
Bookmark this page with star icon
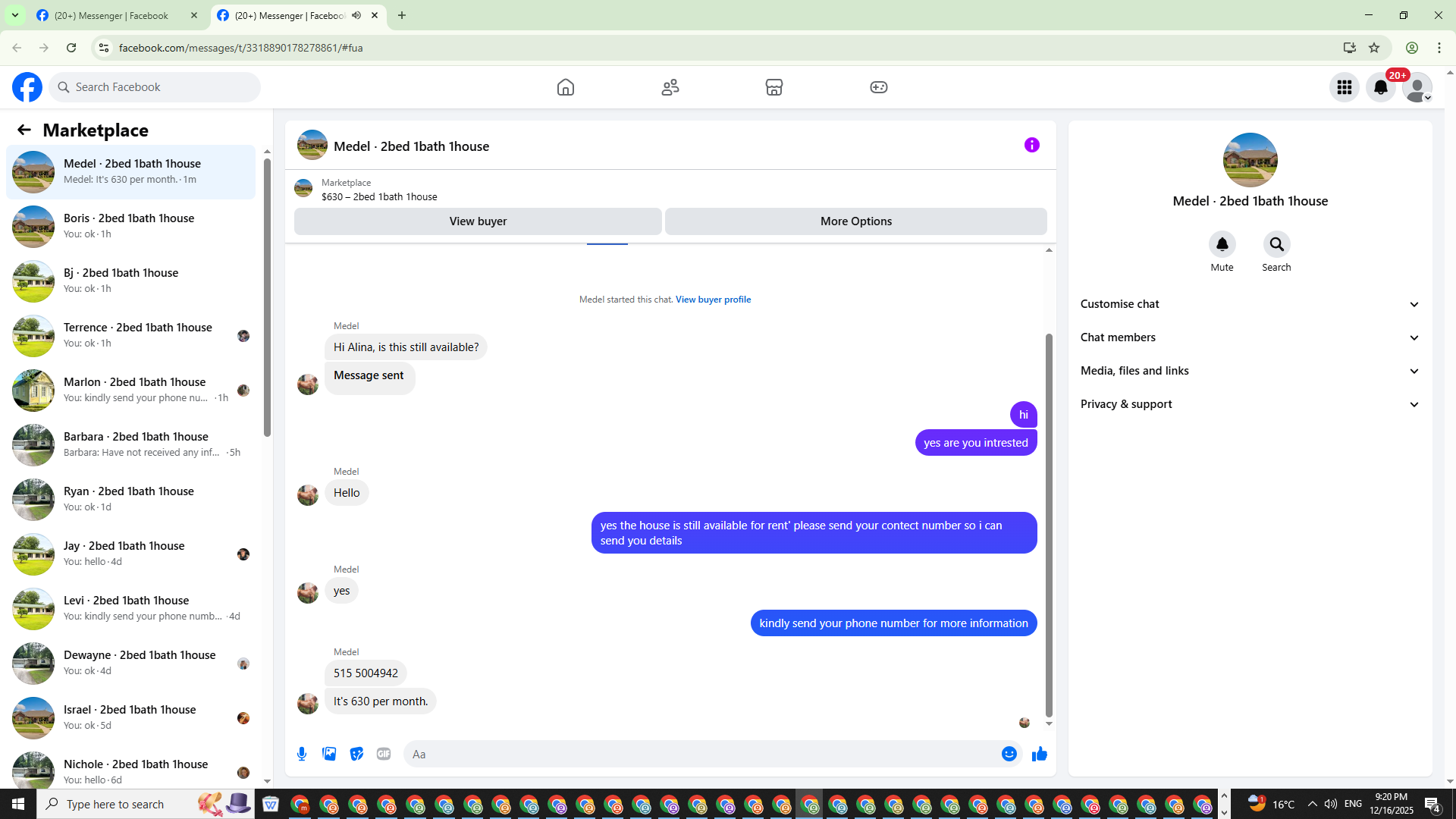(1374, 48)
